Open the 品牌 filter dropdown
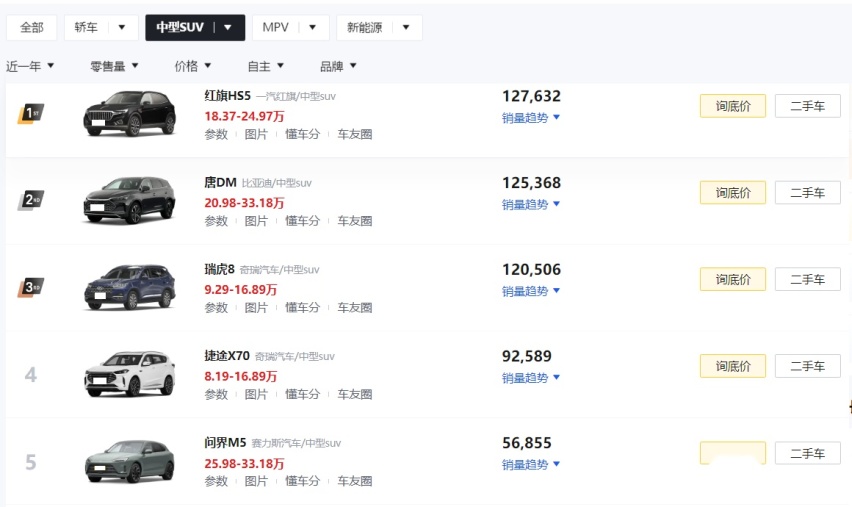Viewport: 852px width, 507px height. tap(338, 66)
